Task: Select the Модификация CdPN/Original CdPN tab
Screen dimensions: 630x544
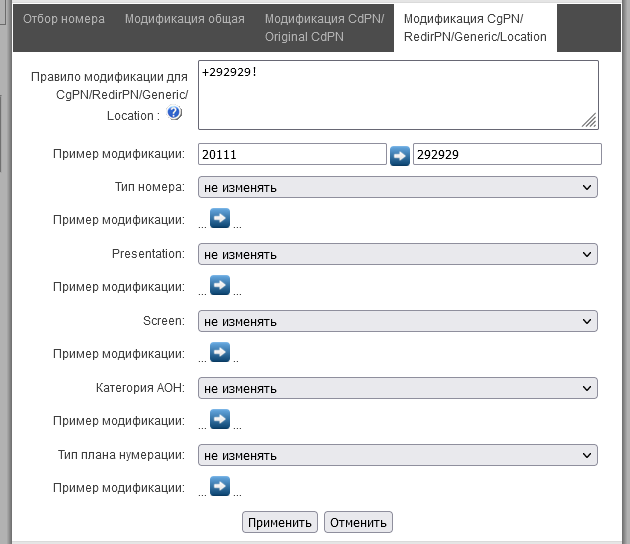Action: click(324, 28)
